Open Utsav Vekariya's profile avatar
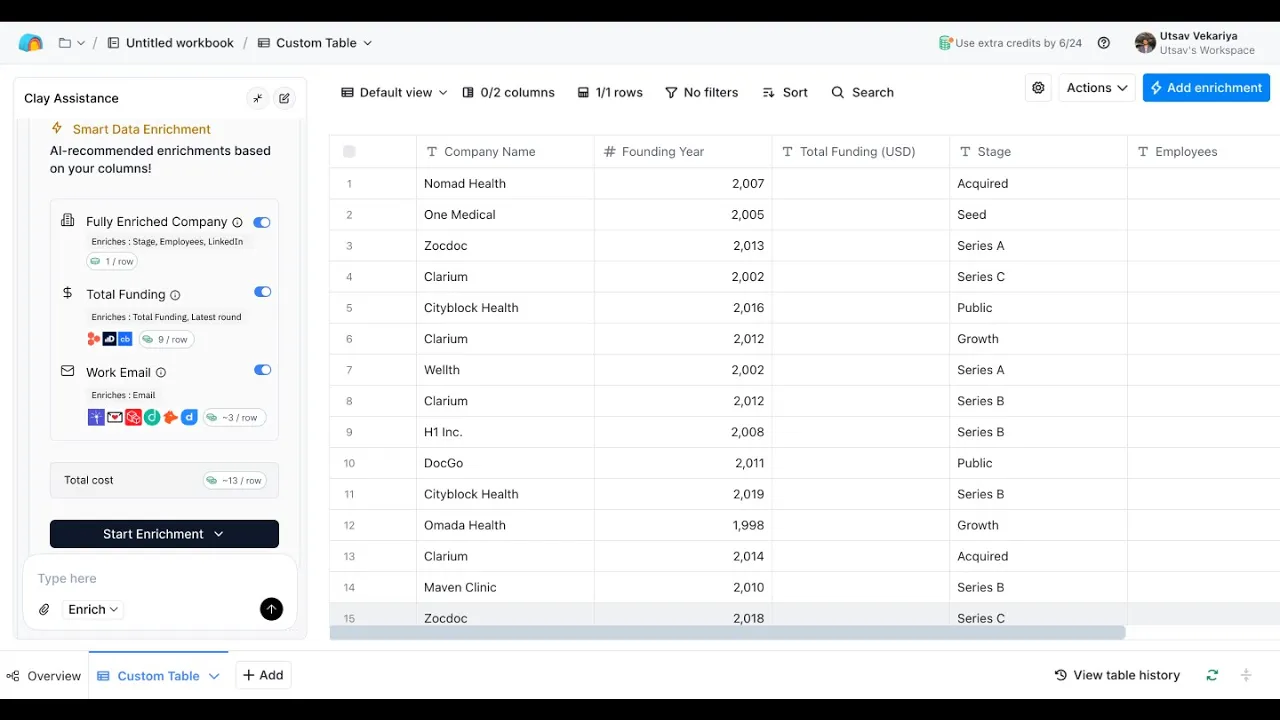1280x720 pixels. (1145, 43)
